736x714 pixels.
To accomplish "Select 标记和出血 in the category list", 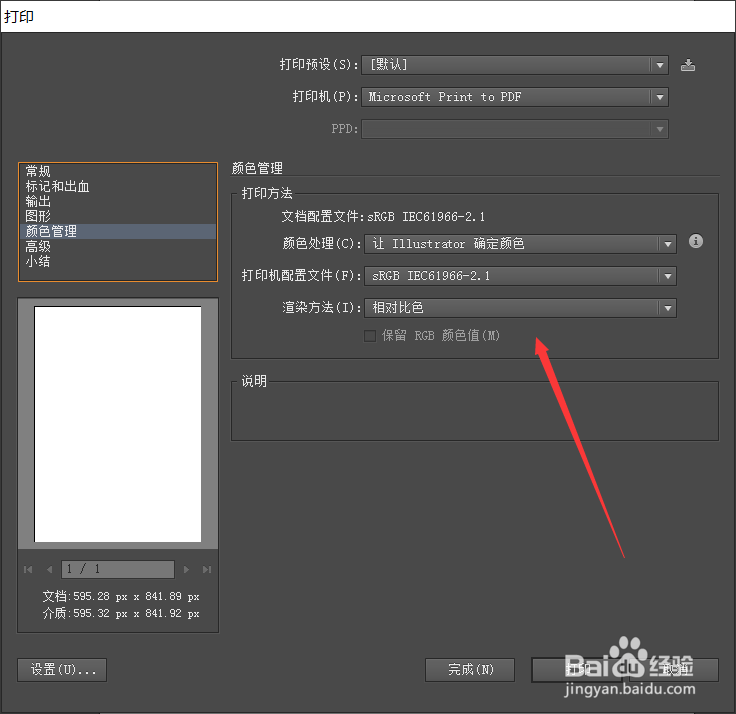I will click(118, 186).
